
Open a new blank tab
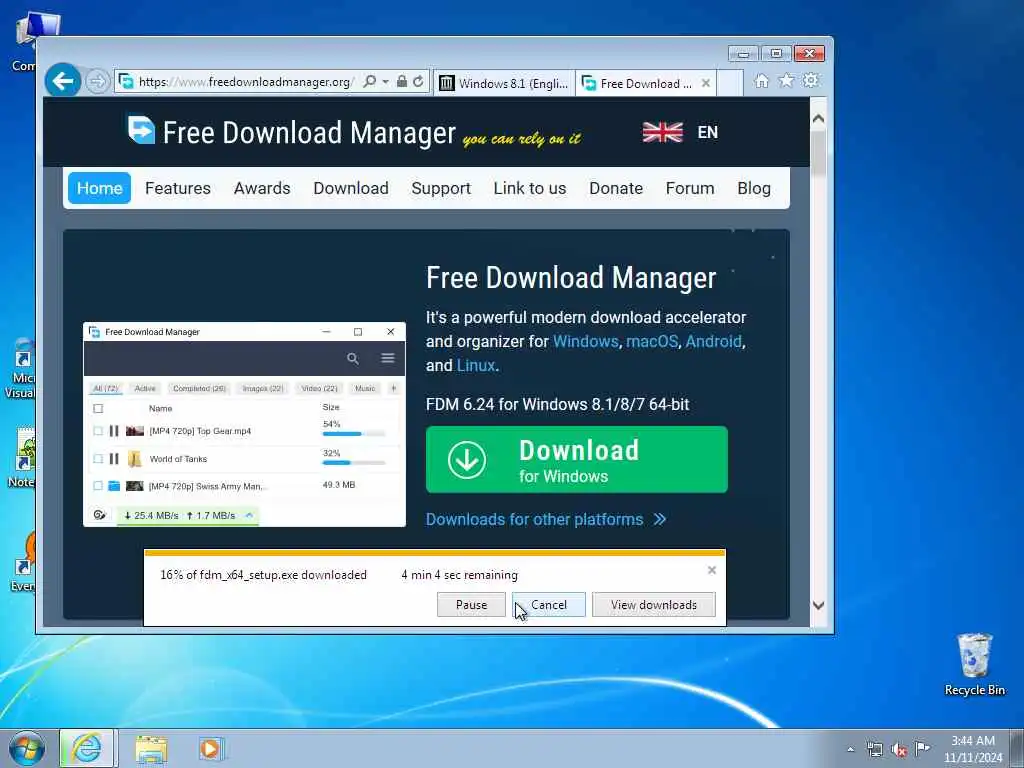pyautogui.click(x=730, y=84)
